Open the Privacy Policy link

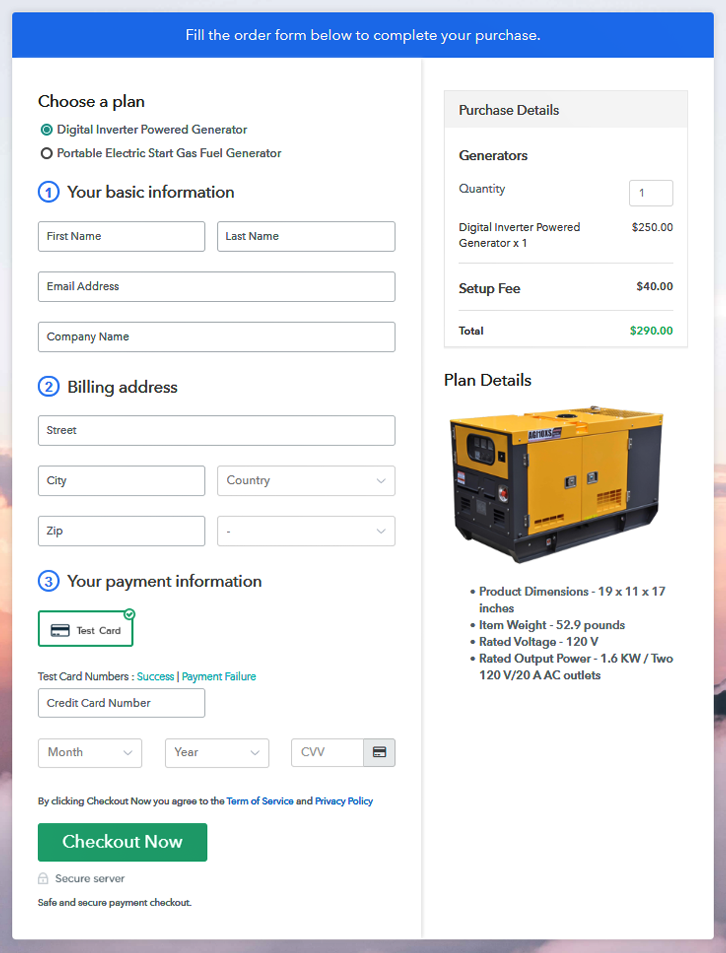(x=344, y=801)
